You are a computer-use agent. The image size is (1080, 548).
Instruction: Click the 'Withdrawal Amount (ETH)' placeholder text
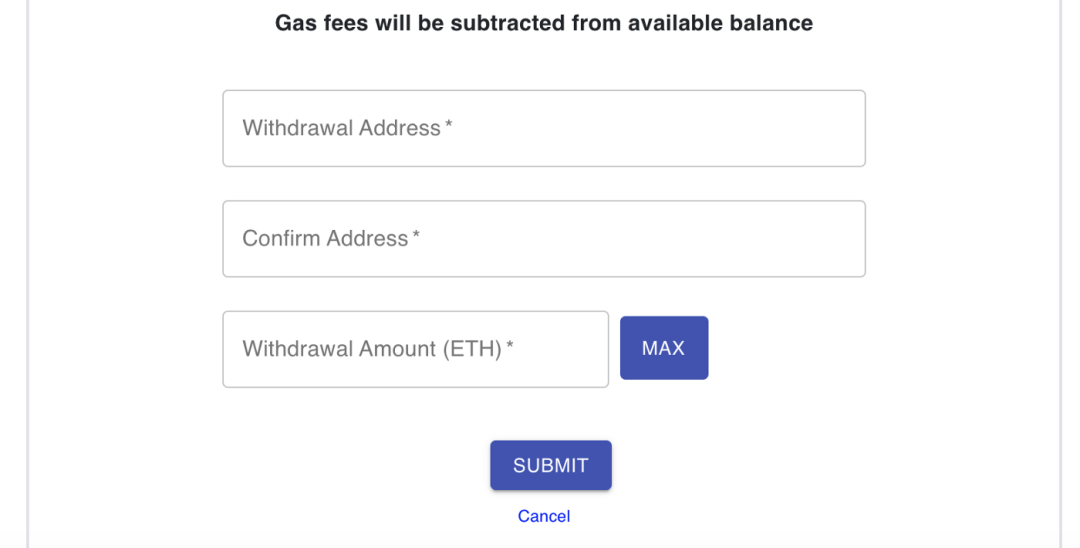point(371,349)
